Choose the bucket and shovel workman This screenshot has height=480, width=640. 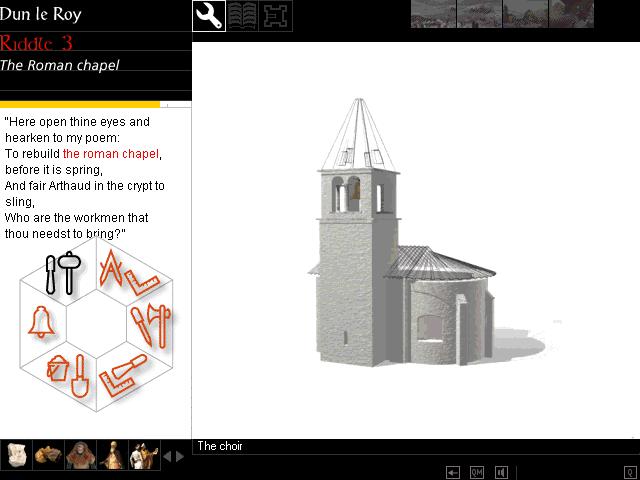[68, 376]
